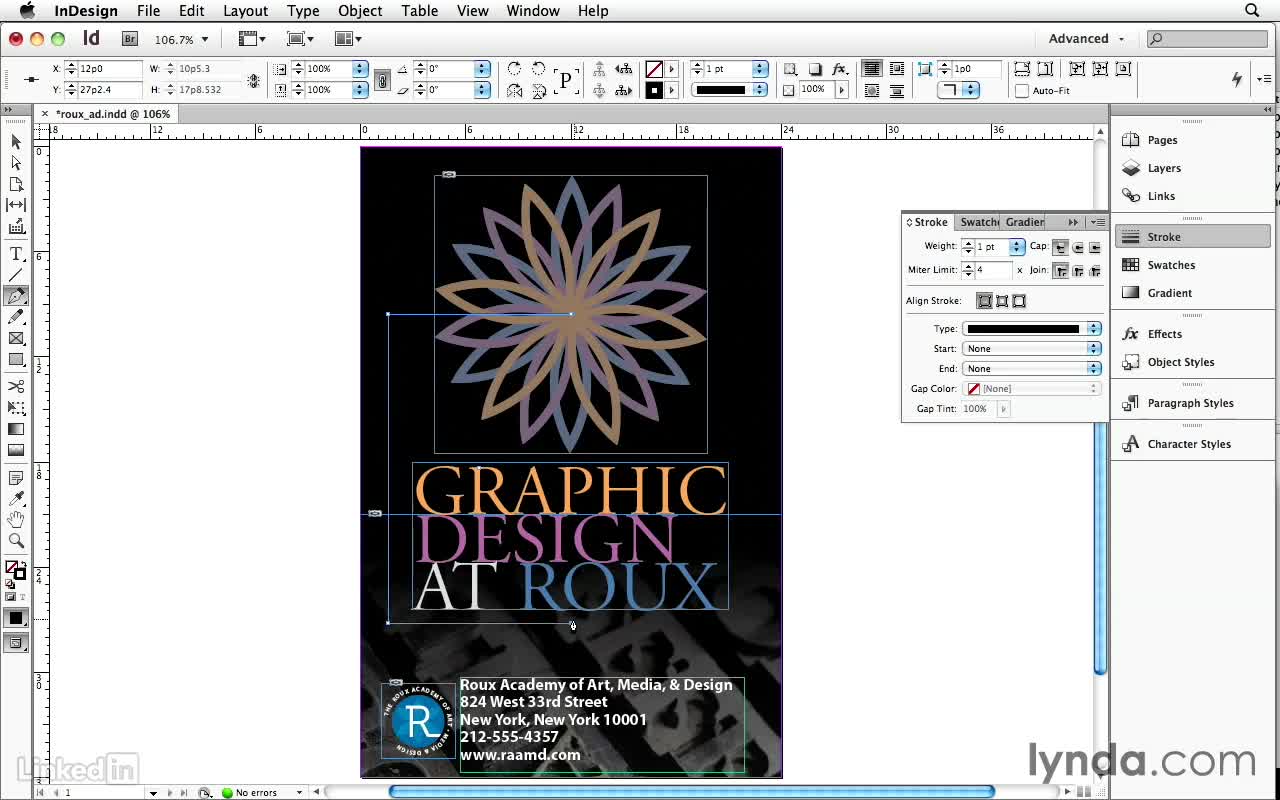The height and width of the screenshot is (800, 1280).
Task: Select the Gradient Swatch tool
Action: pos(16,429)
